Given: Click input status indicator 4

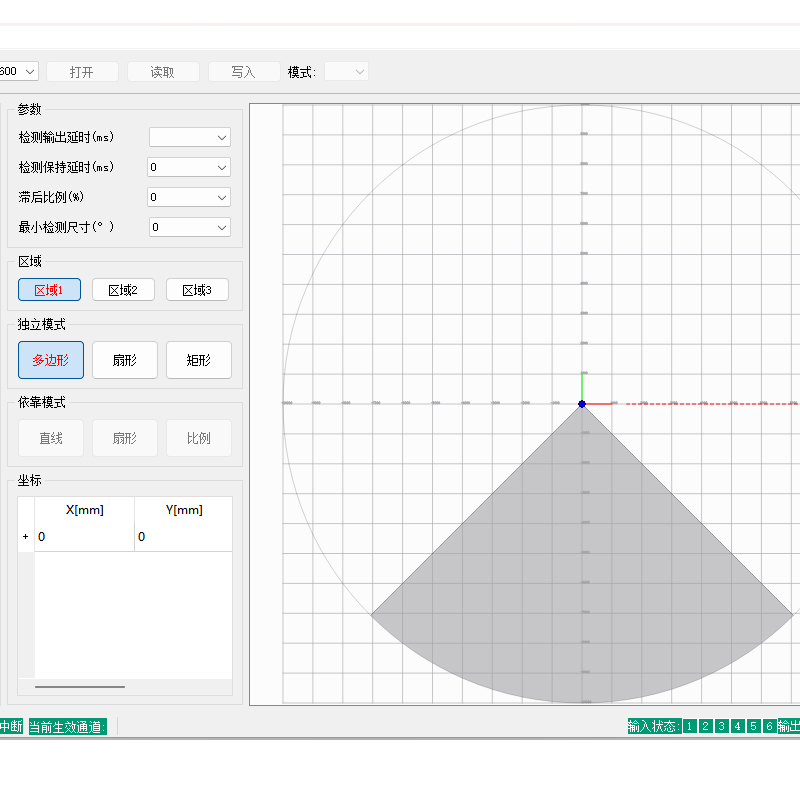Looking at the screenshot, I should (737, 727).
